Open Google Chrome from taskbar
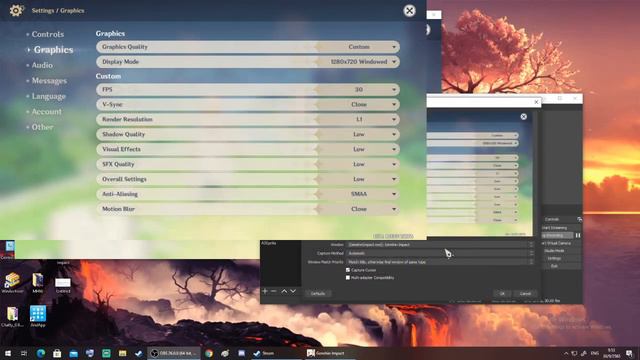Image resolution: width=640 pixels, height=360 pixels. (x=209, y=353)
